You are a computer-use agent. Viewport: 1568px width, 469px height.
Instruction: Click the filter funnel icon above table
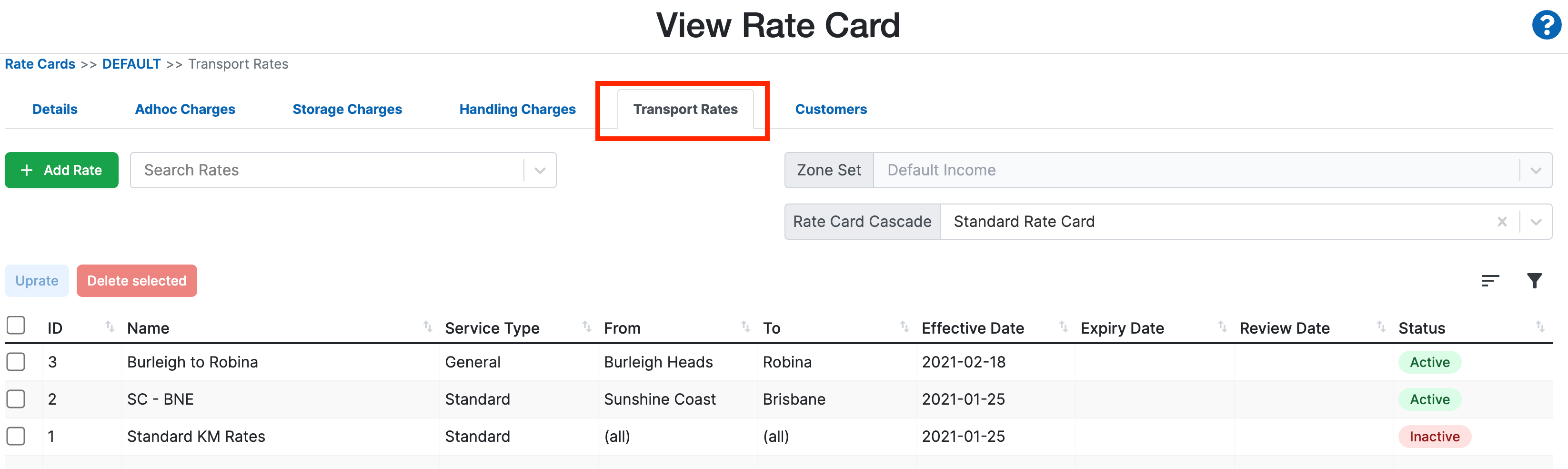1535,281
